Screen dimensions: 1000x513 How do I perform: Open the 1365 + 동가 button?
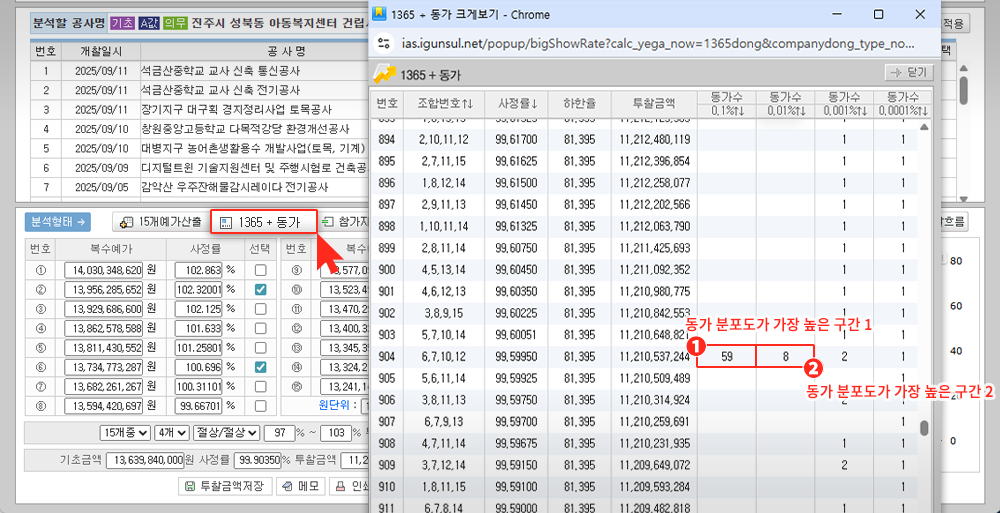(264, 222)
